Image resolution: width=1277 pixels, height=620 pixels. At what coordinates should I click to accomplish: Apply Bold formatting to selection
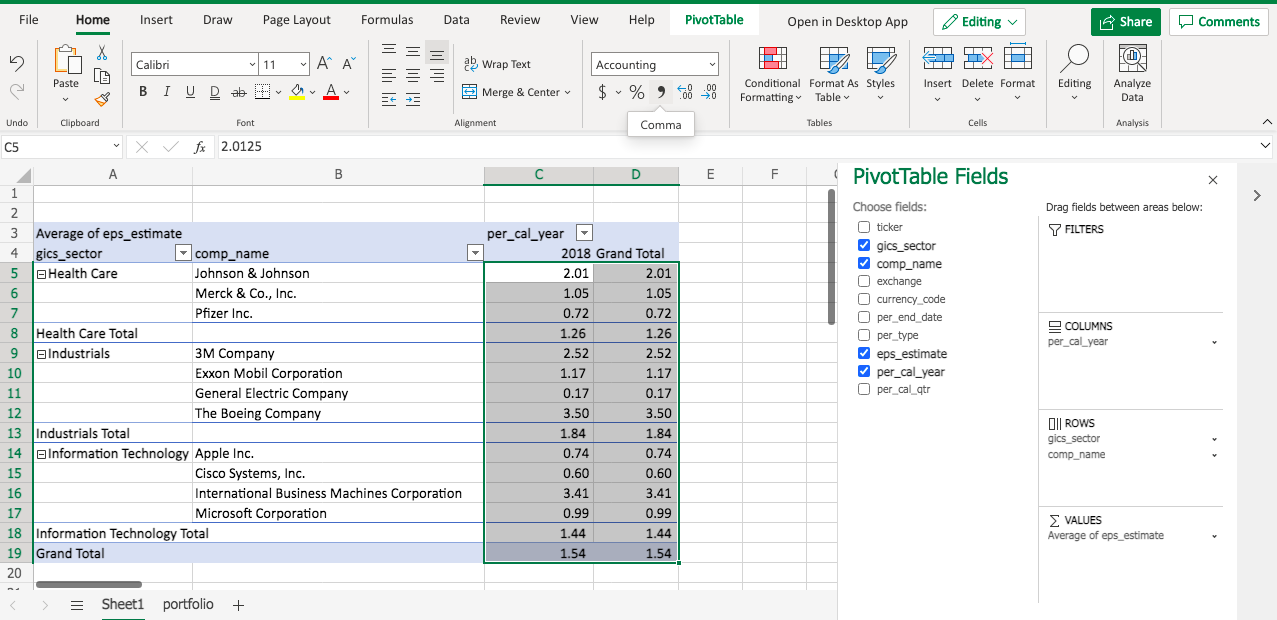coord(144,92)
